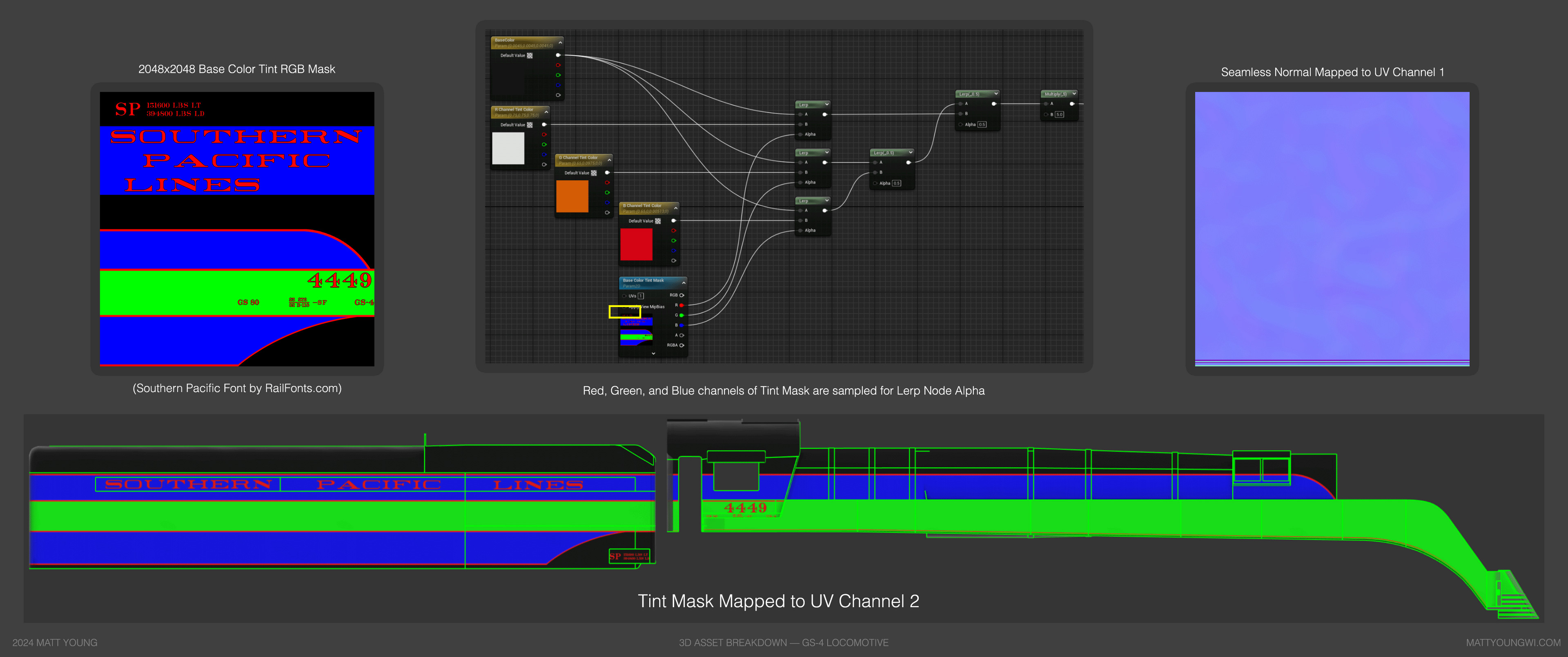
Task: Click Base Color Tint Mask G output pin
Action: [682, 315]
